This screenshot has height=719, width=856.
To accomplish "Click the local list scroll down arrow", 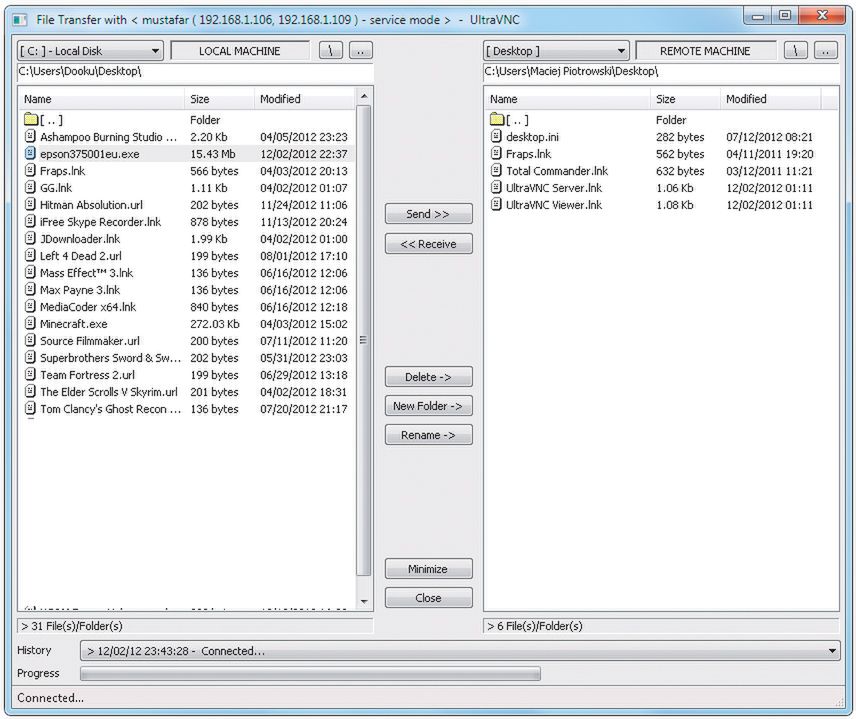I will (x=364, y=601).
